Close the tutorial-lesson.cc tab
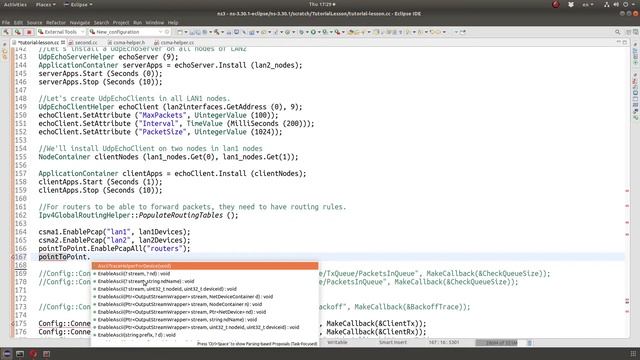The height and width of the screenshot is (360, 640). 63,42
